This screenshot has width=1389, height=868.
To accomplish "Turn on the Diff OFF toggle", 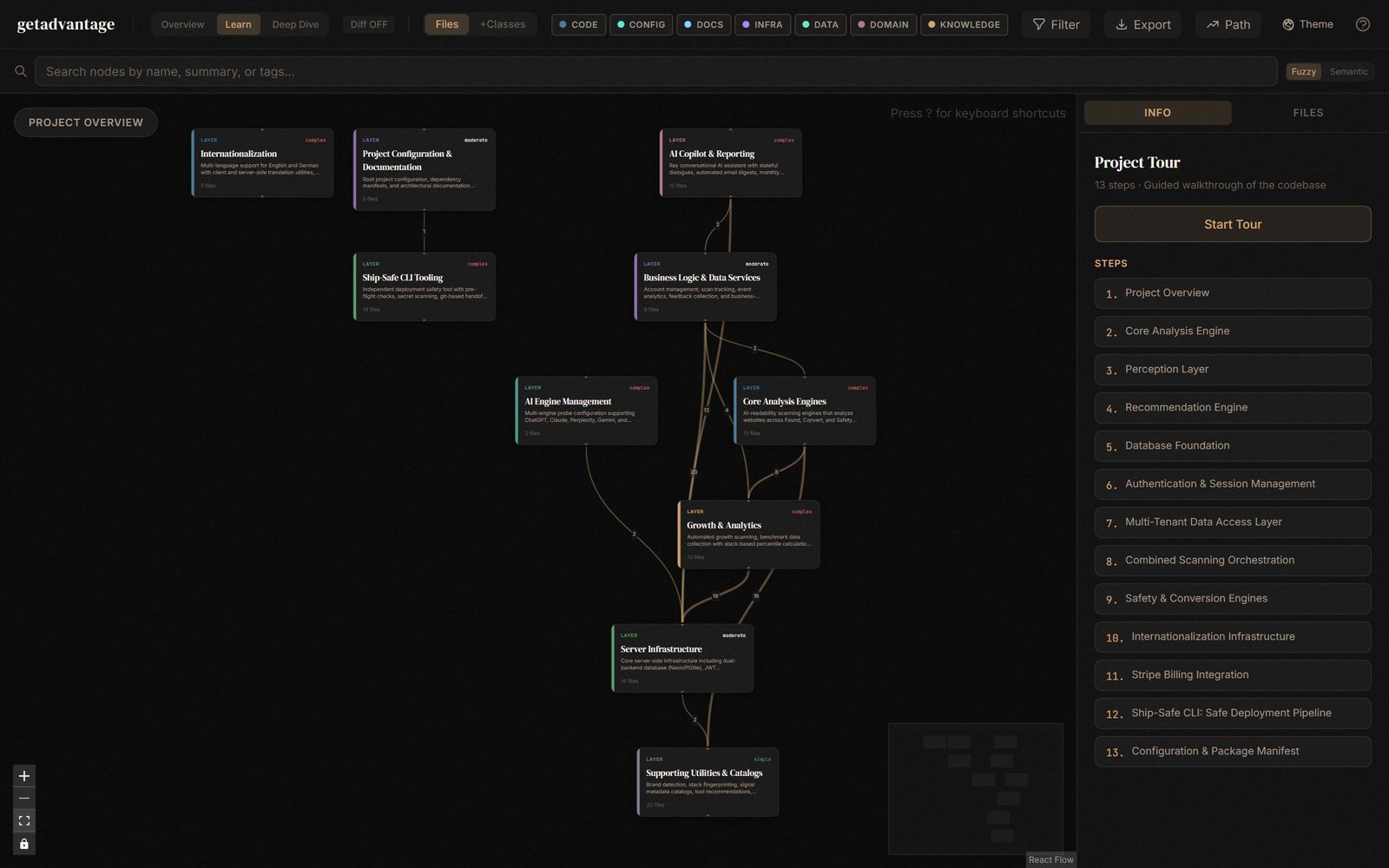I will click(369, 24).
